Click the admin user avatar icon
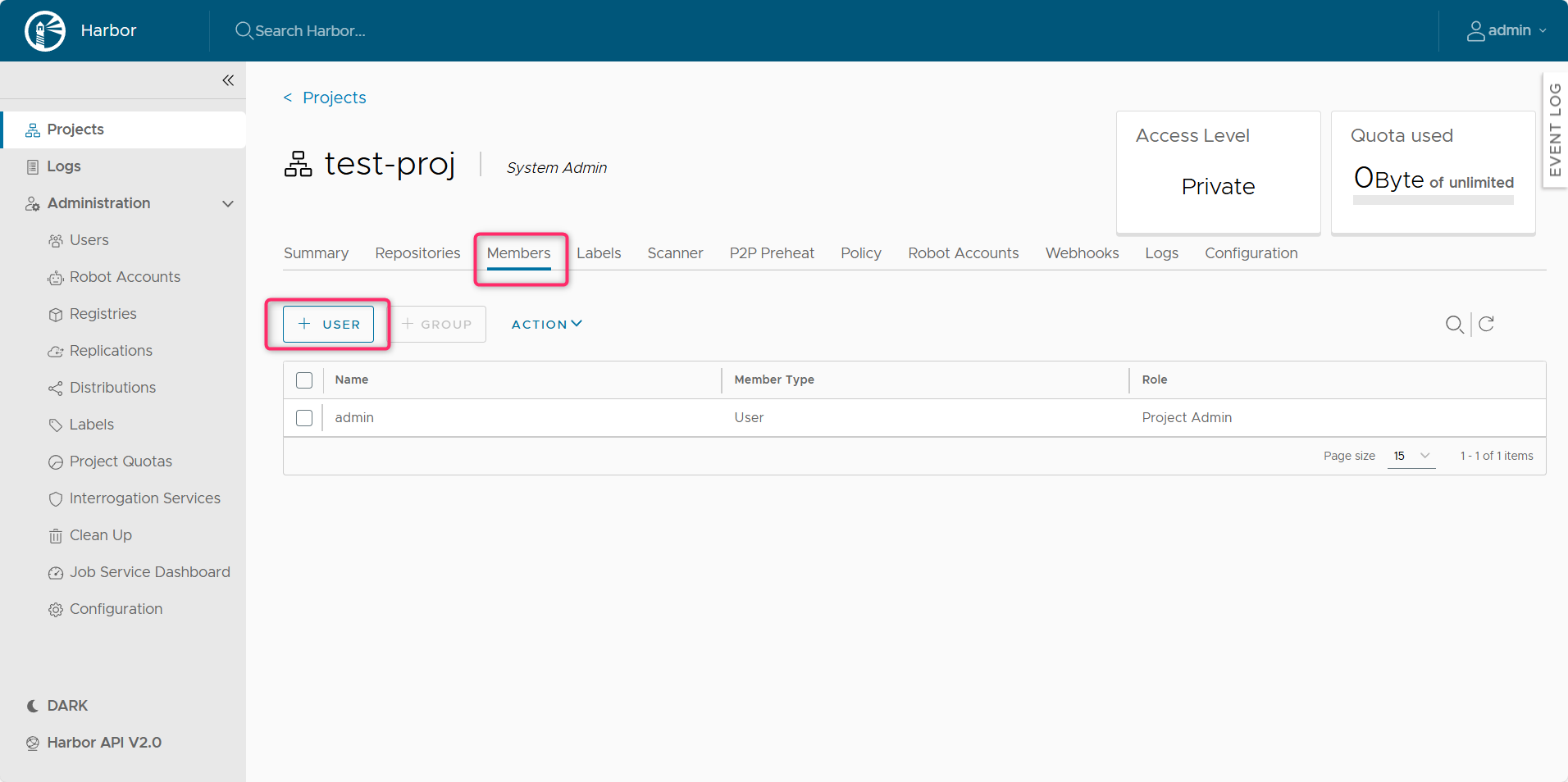 [x=1475, y=31]
